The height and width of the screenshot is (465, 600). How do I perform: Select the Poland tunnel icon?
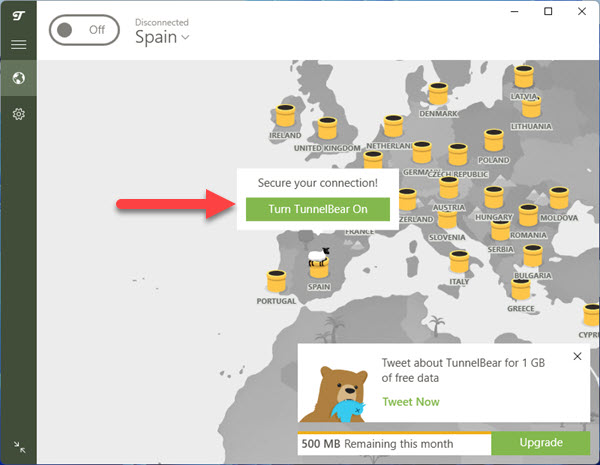[494, 140]
